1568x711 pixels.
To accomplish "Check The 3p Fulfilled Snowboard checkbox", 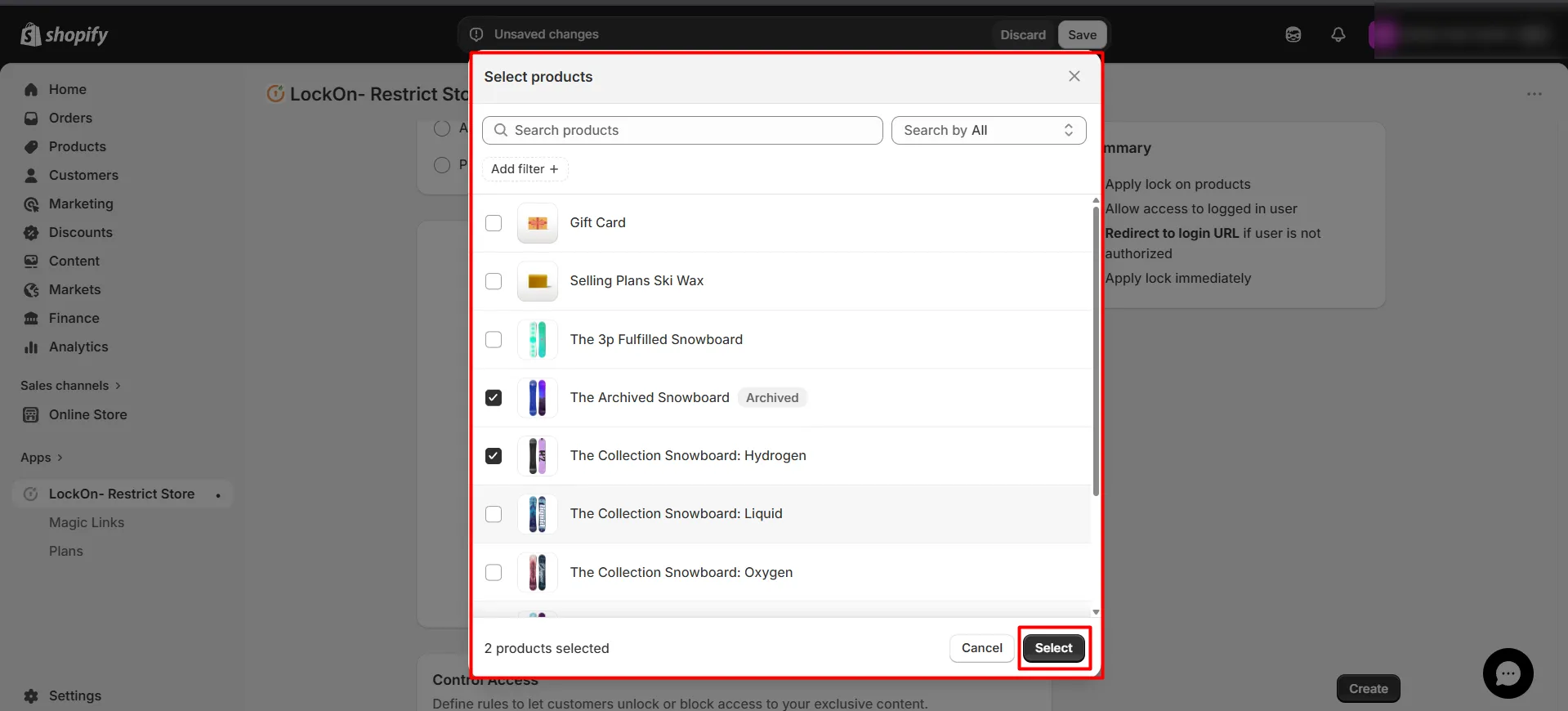I will [x=494, y=339].
